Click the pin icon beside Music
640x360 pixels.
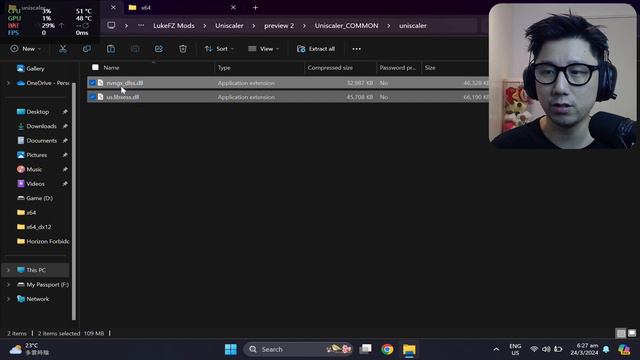point(65,169)
